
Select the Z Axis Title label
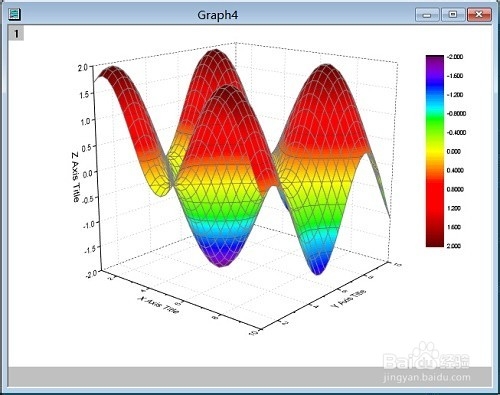pos(76,177)
